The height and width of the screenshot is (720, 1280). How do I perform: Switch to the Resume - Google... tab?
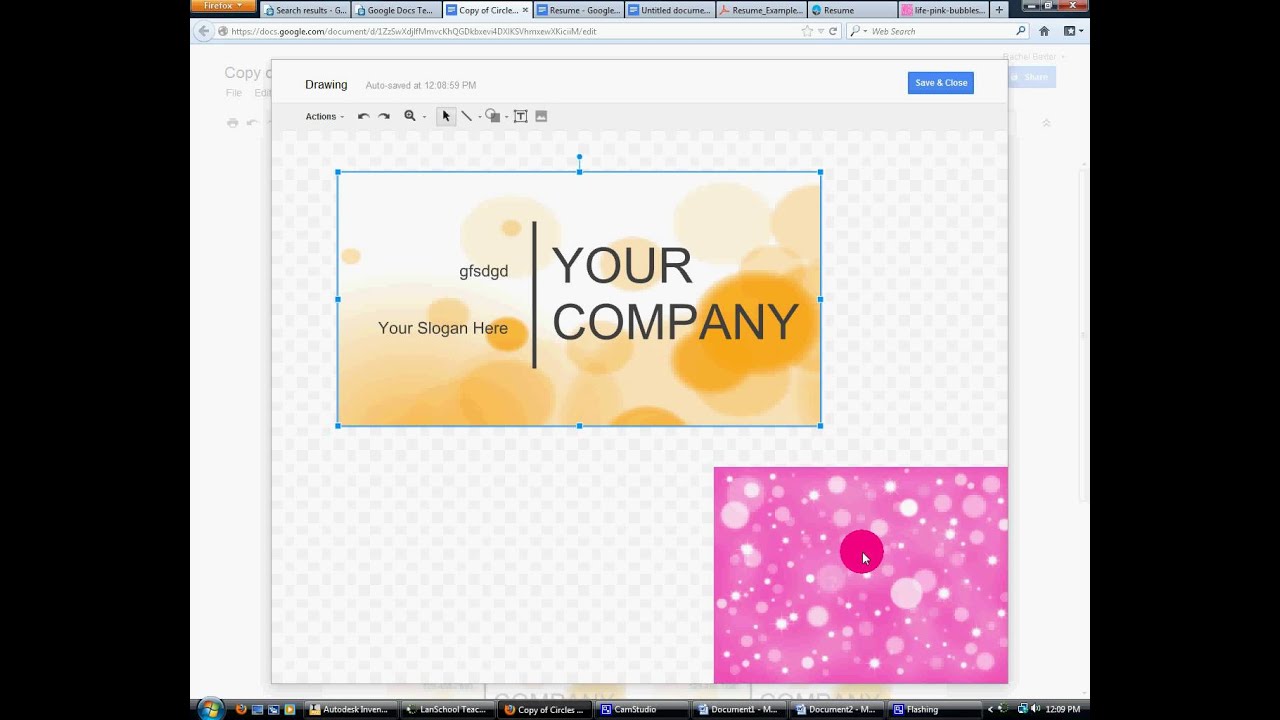point(579,10)
